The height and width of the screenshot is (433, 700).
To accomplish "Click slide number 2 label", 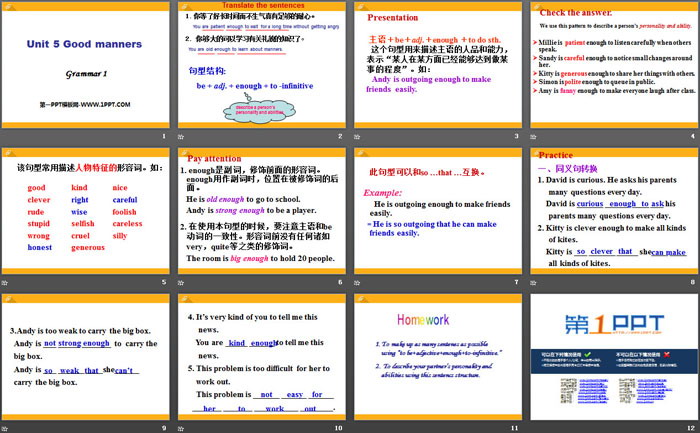I will [340, 136].
